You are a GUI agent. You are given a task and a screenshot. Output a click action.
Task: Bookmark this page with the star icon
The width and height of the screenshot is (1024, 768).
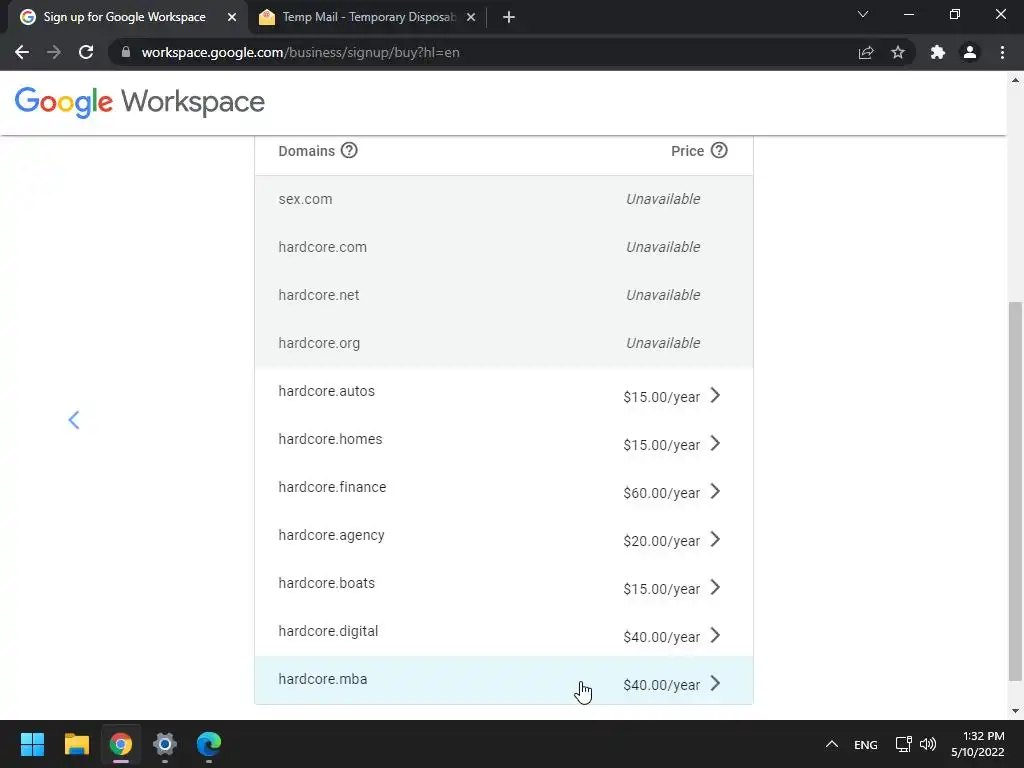pos(898,52)
